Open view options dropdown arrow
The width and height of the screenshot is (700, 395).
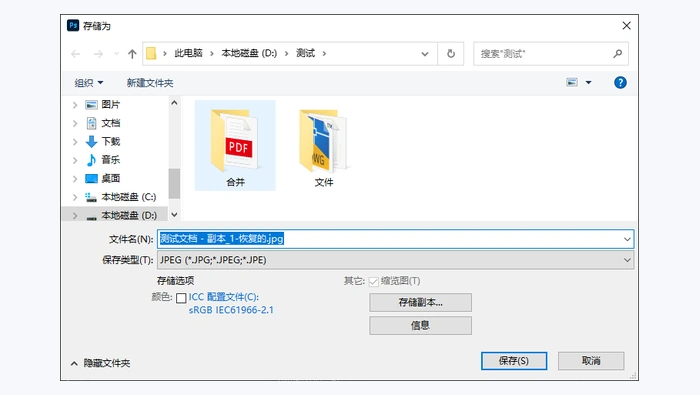click(x=588, y=83)
